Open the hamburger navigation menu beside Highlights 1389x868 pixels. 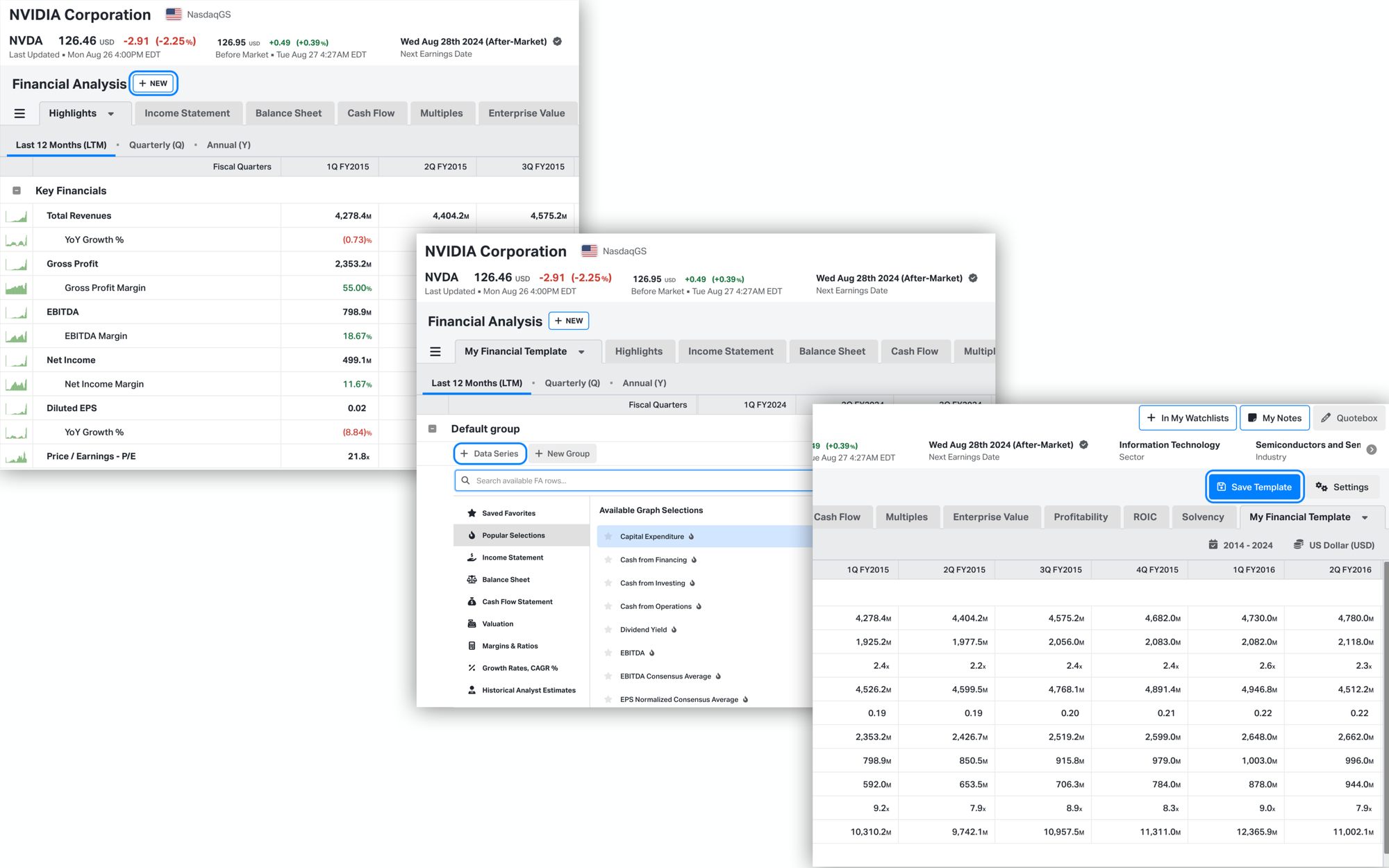[20, 112]
